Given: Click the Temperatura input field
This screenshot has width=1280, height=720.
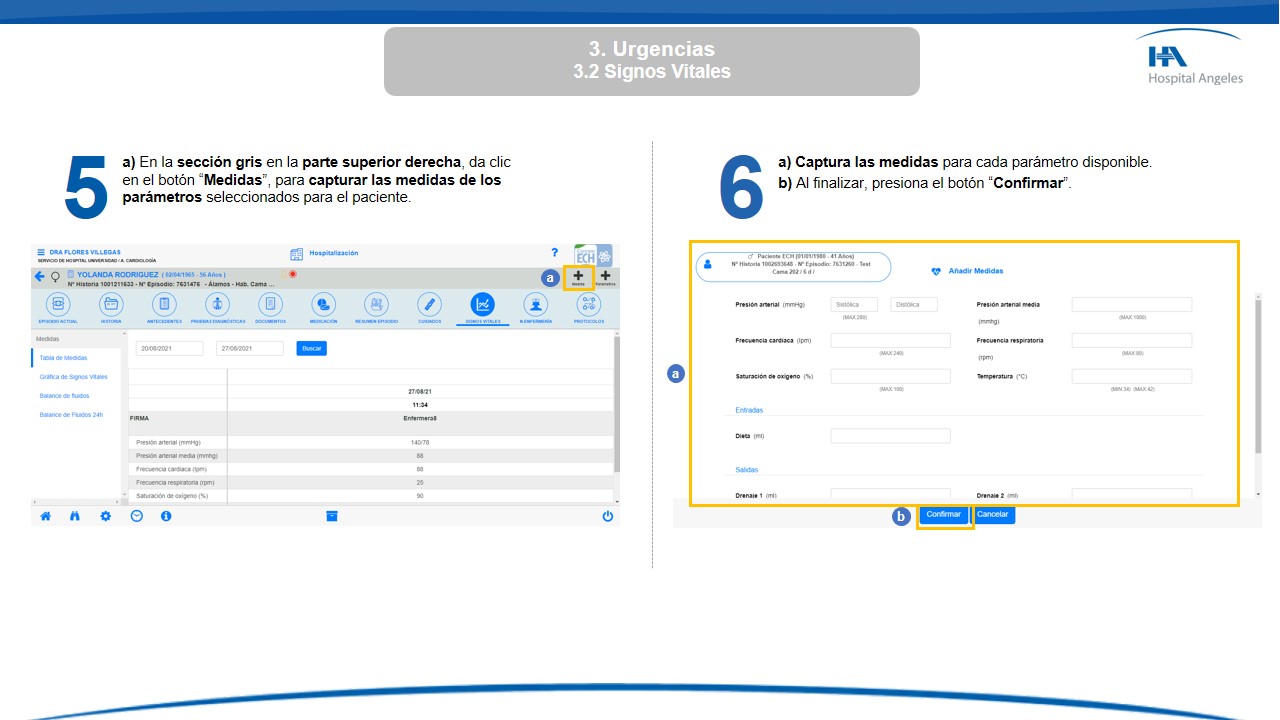Looking at the screenshot, I should pyautogui.click(x=1131, y=377).
